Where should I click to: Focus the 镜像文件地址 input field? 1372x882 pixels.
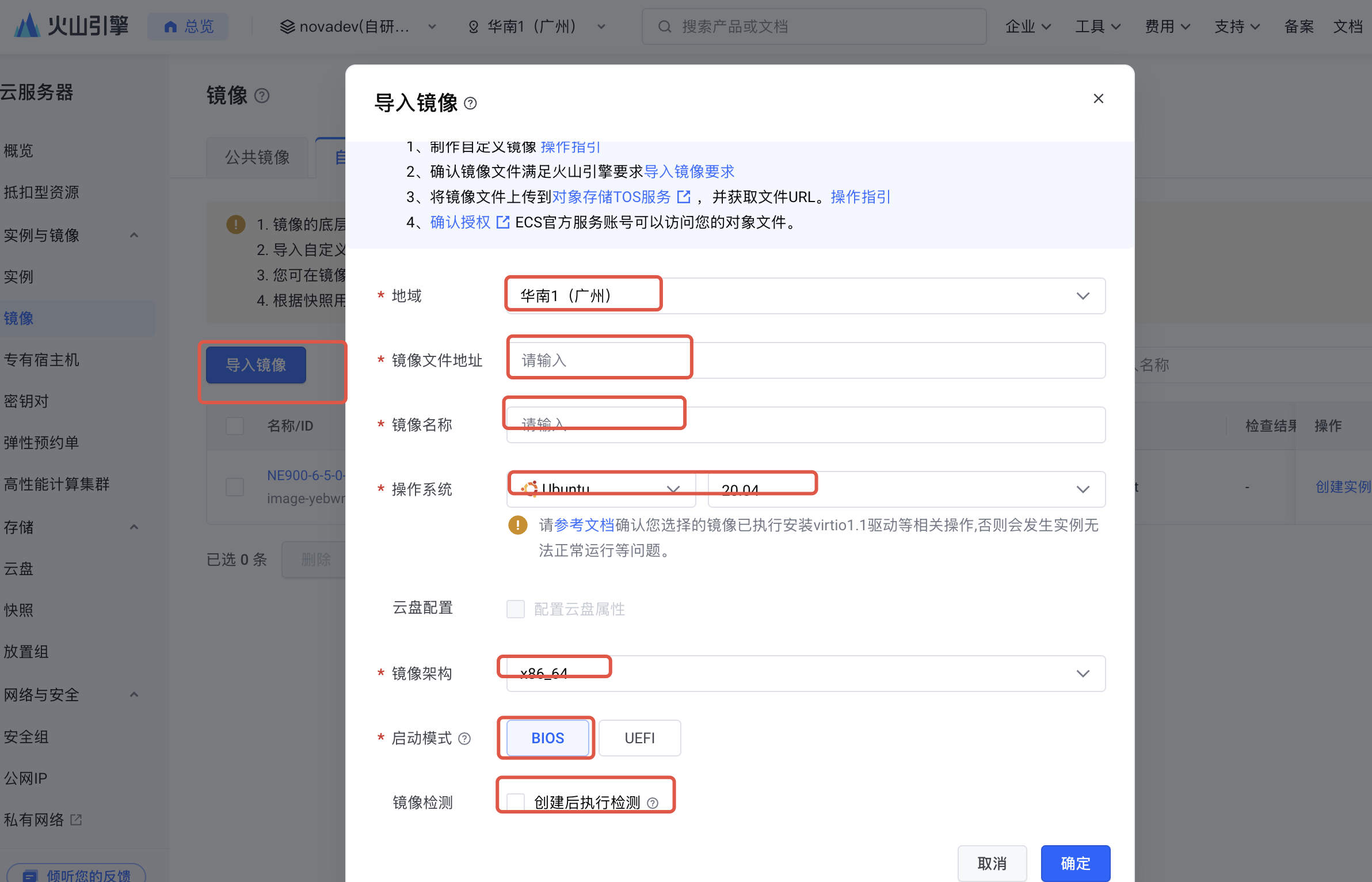[806, 360]
